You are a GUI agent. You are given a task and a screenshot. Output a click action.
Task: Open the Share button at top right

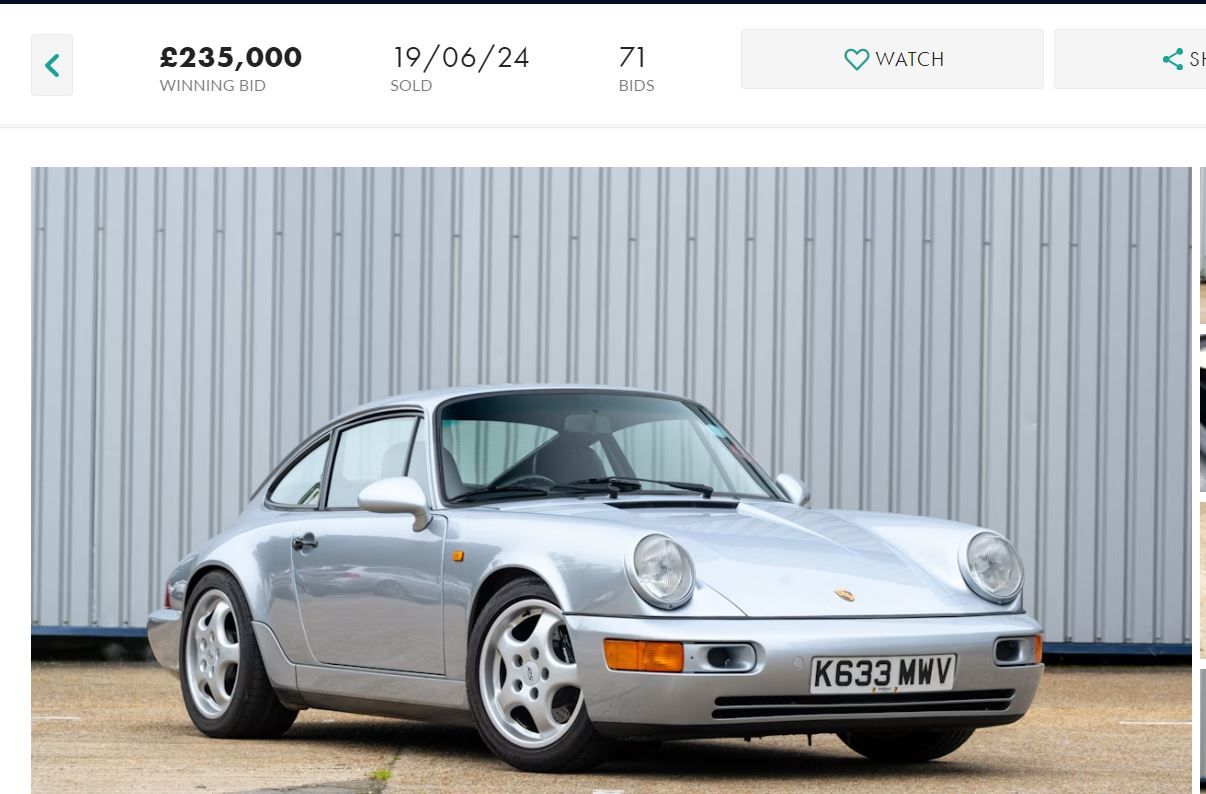(1130, 59)
